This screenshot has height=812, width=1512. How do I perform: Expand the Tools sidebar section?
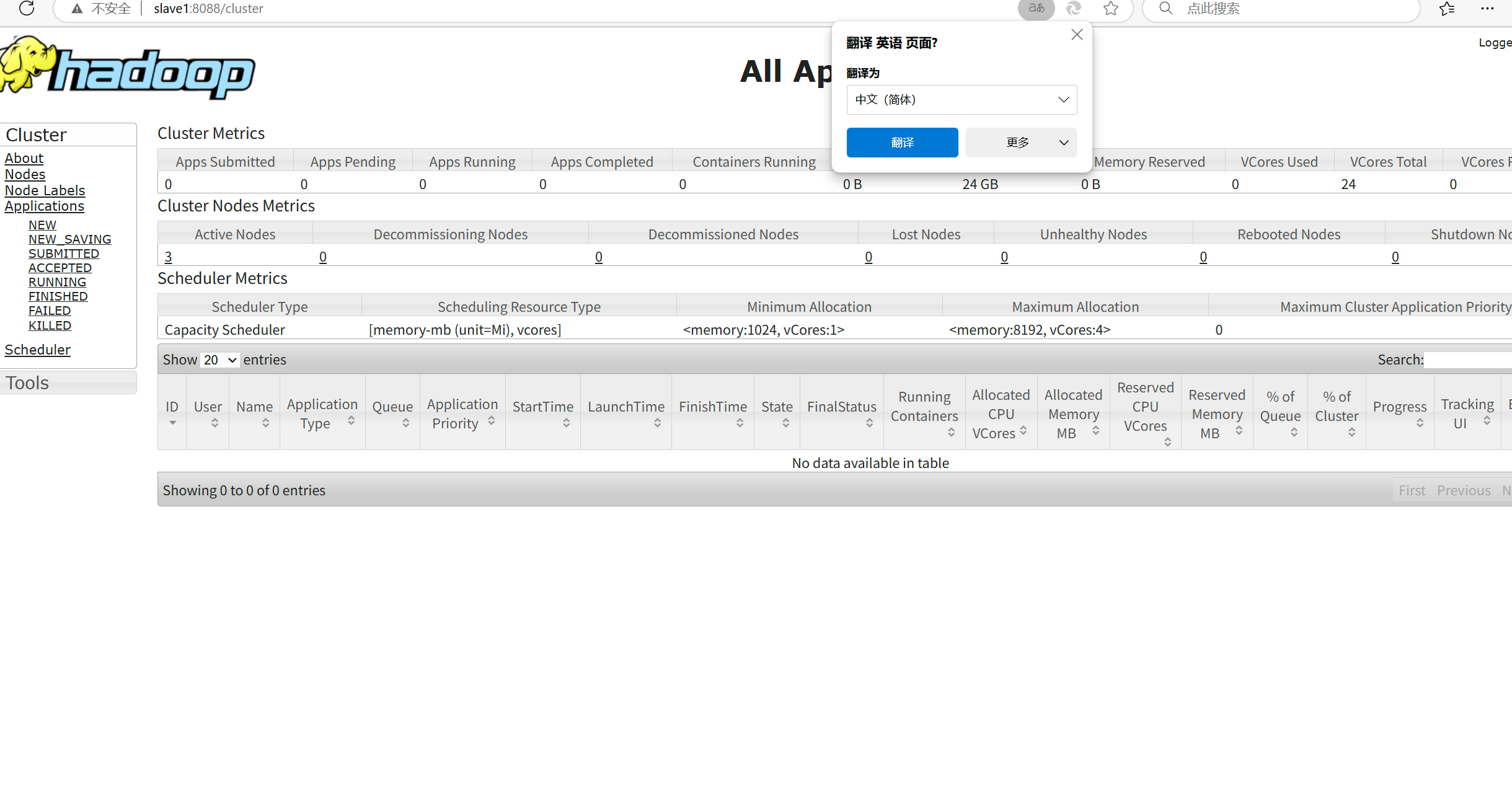pyautogui.click(x=28, y=382)
